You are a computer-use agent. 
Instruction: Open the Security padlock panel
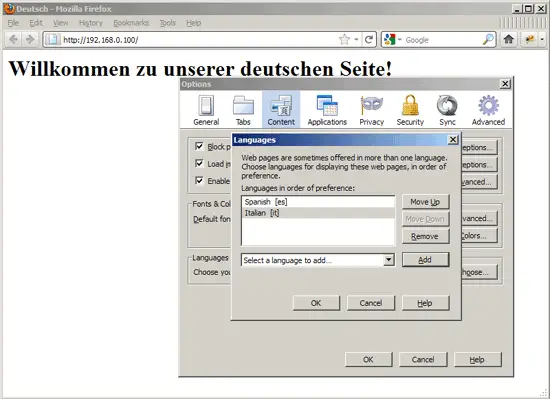[410, 110]
